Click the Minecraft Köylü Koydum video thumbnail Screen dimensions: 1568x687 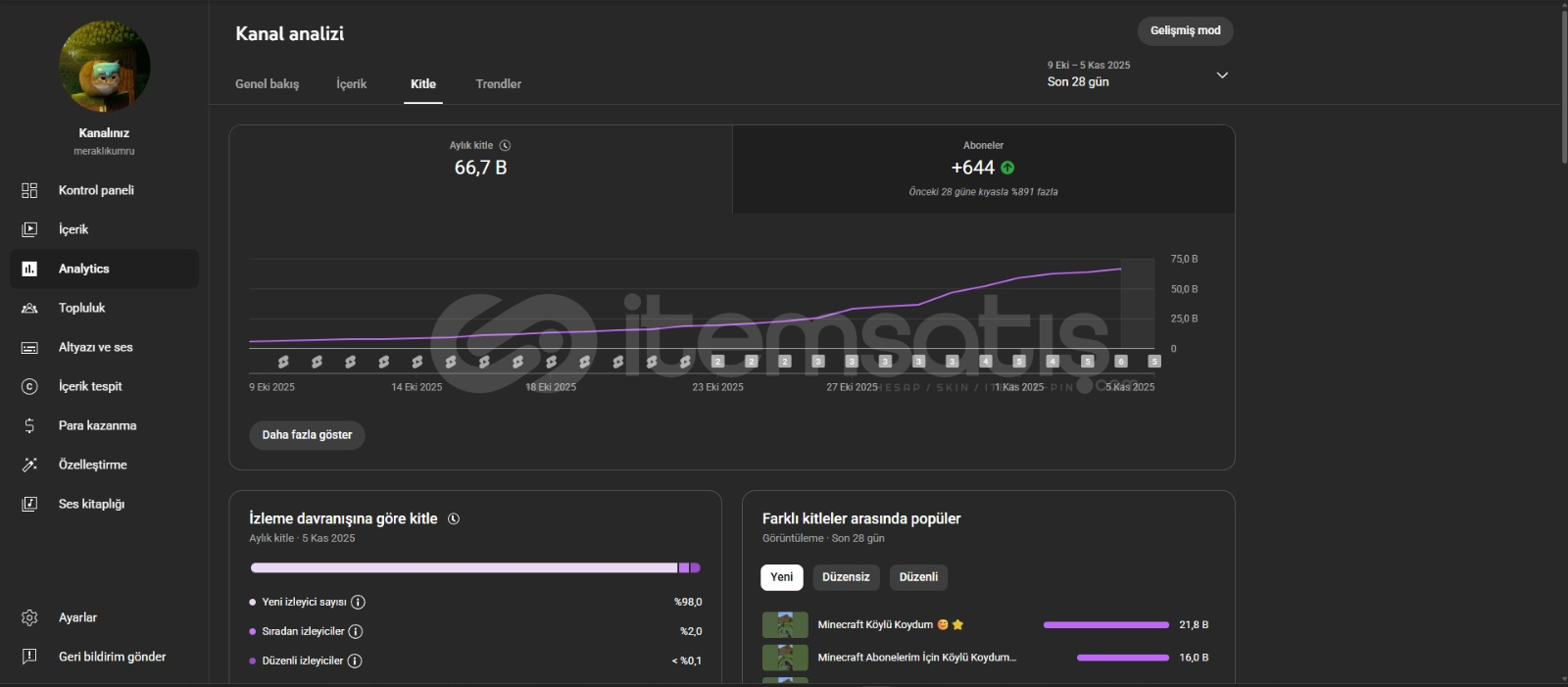coord(785,624)
